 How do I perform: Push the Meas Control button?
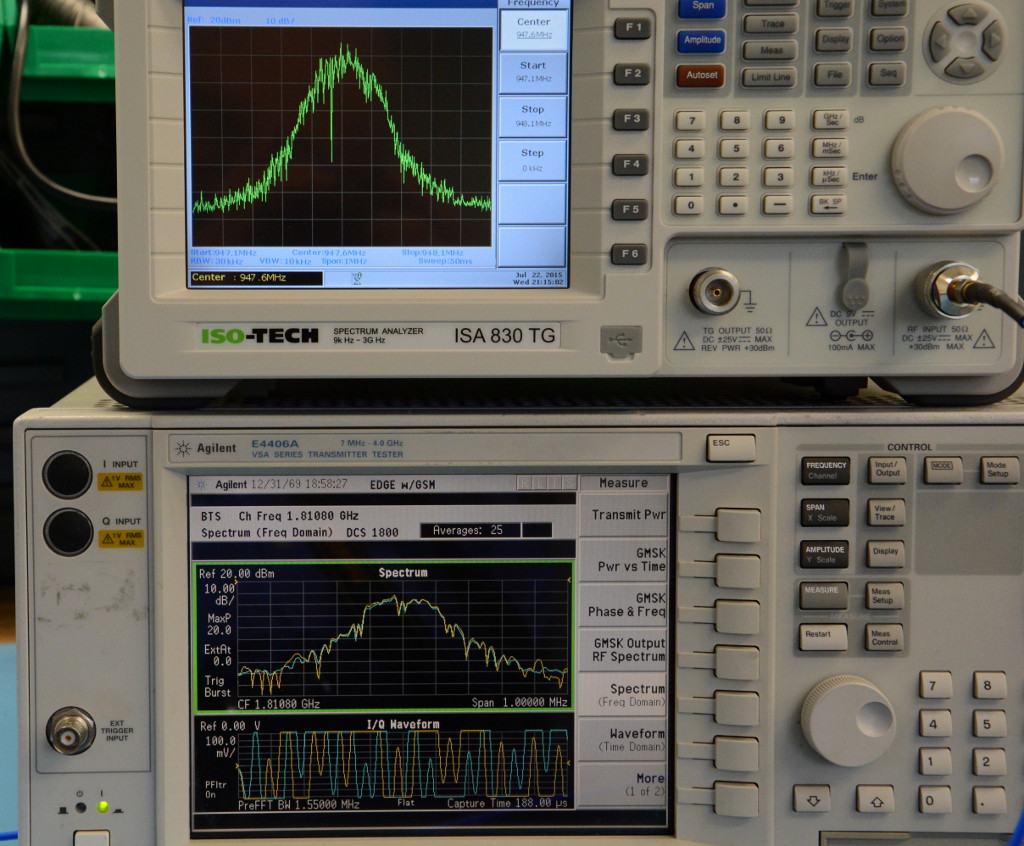point(884,637)
